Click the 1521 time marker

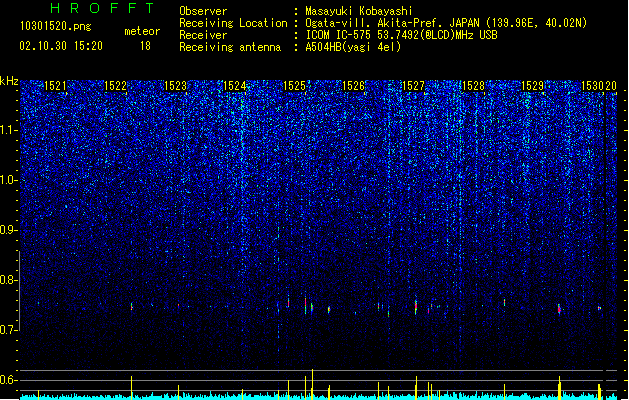click(x=55, y=86)
